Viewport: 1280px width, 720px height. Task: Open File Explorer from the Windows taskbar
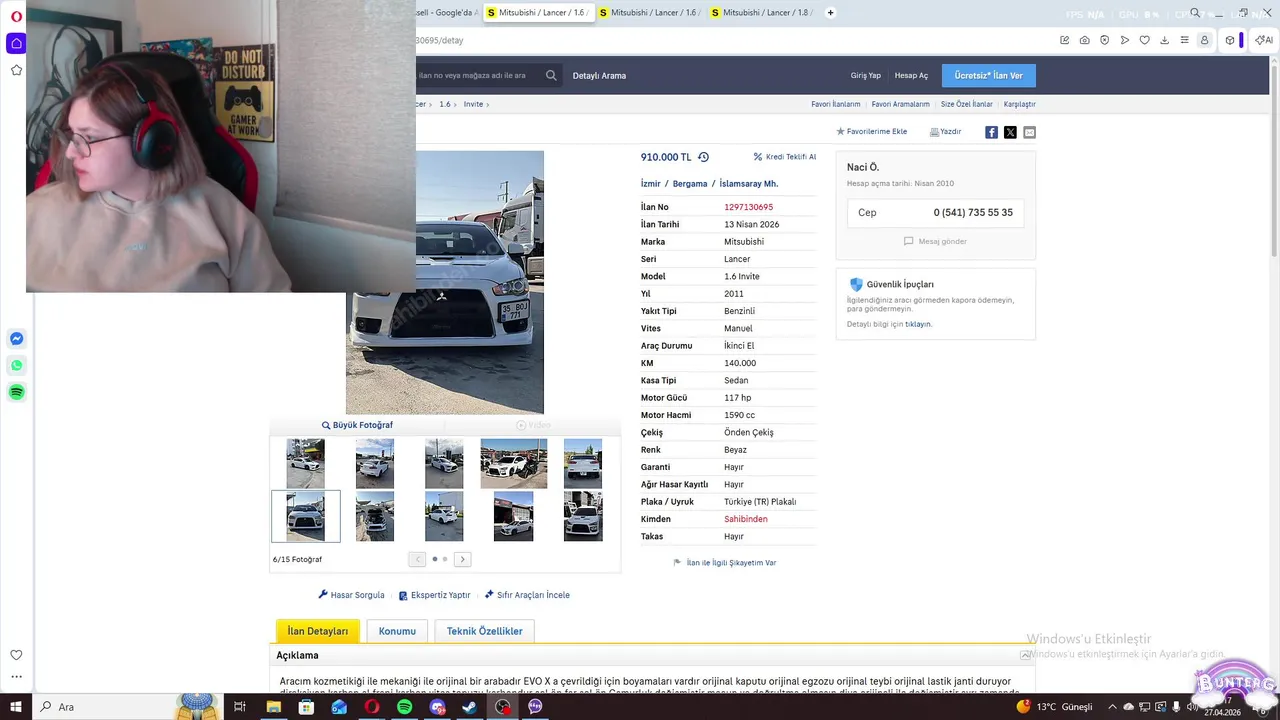(273, 707)
